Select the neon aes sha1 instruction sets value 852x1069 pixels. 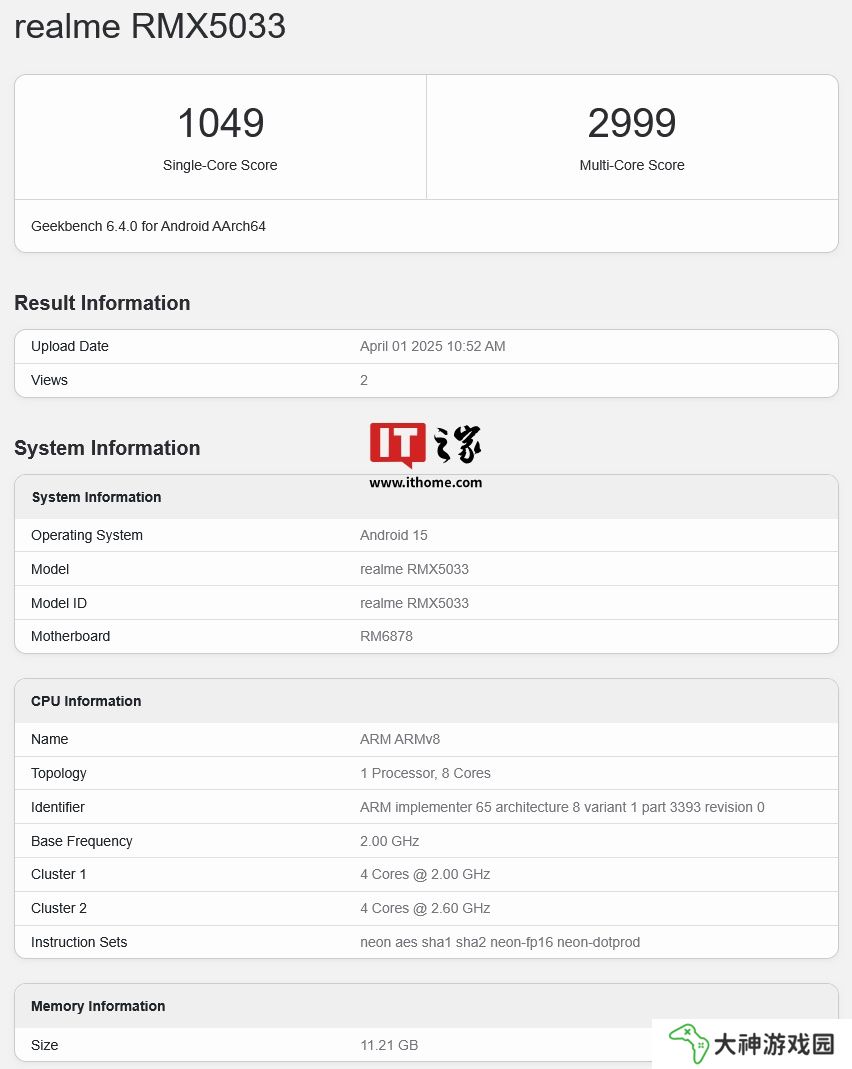500,942
